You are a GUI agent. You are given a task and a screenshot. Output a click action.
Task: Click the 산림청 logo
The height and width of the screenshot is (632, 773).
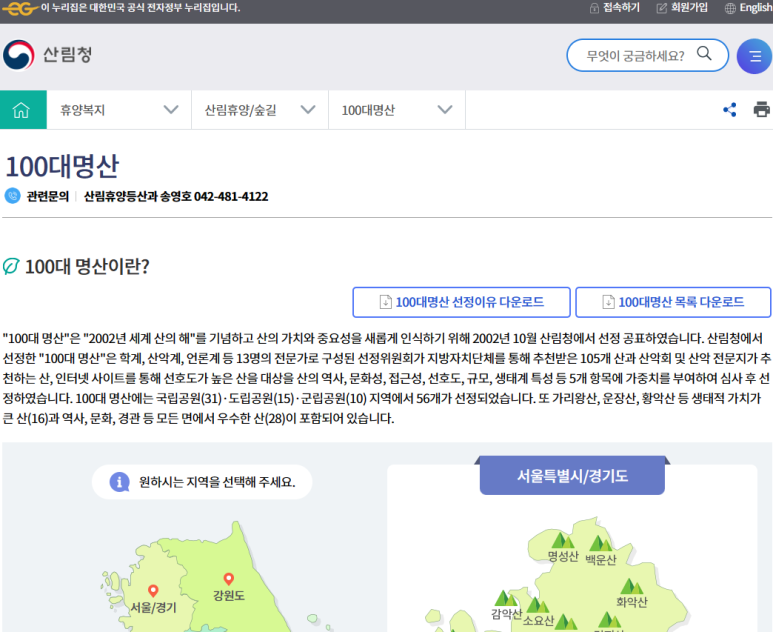click(x=48, y=55)
